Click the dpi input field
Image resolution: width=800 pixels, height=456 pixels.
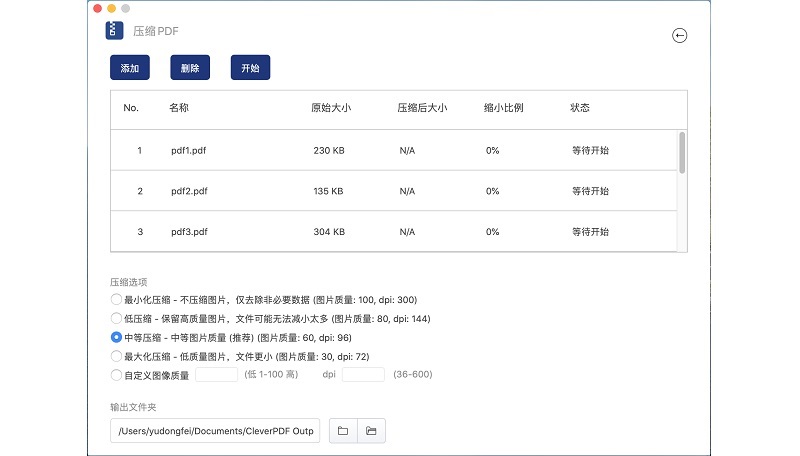point(363,374)
